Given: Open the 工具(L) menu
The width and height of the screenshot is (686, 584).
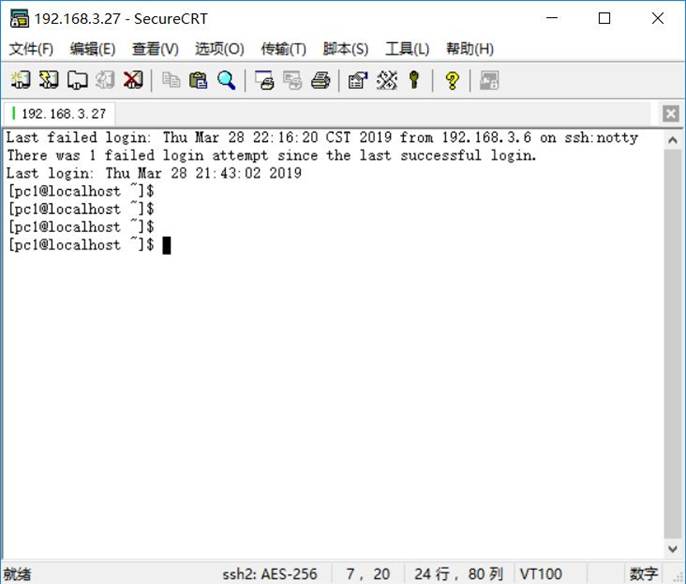Looking at the screenshot, I should [x=407, y=49].
